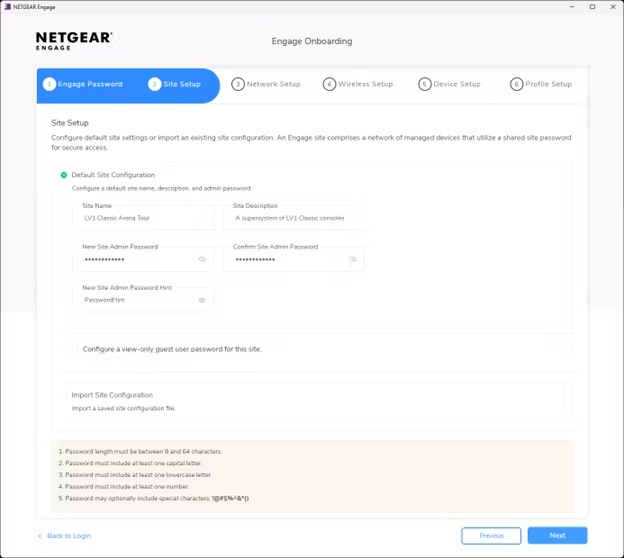Click the Site Description input field
The width and height of the screenshot is (624, 558).
click(x=294, y=218)
